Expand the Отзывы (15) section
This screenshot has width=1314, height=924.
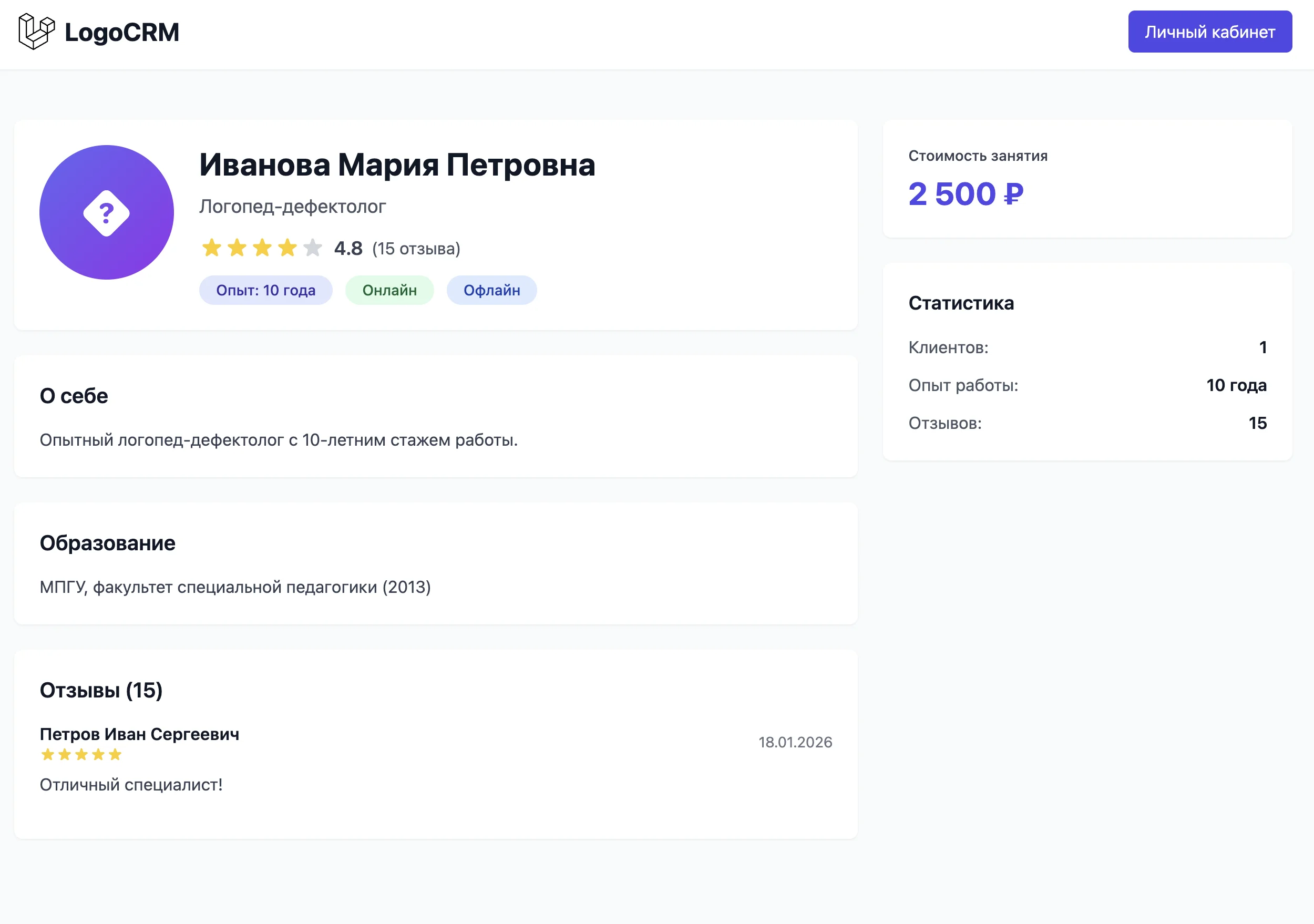tap(101, 691)
